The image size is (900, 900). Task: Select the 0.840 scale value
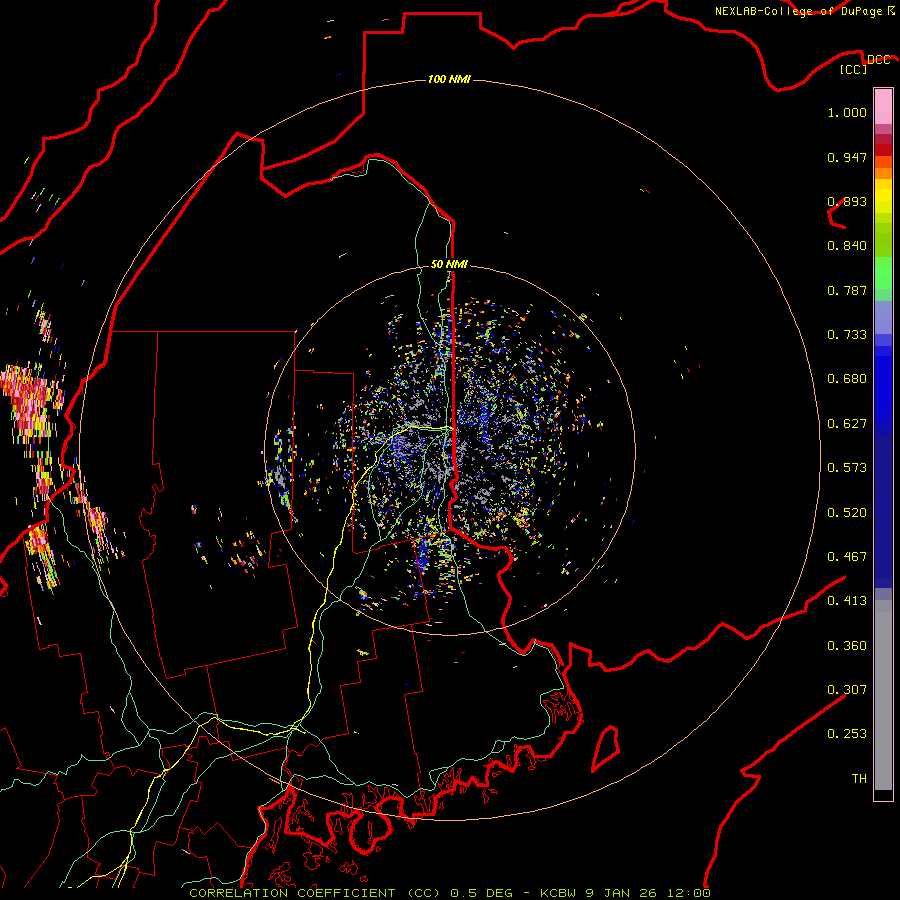(847, 246)
